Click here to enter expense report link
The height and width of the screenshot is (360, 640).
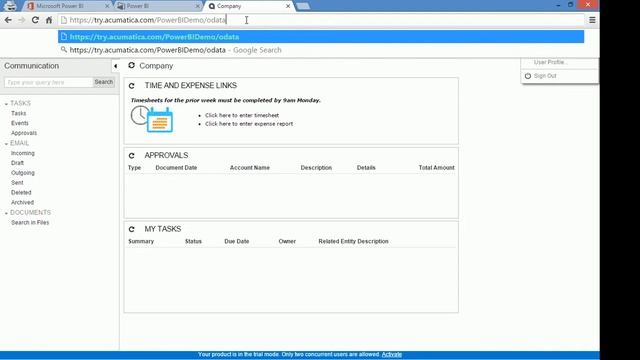[x=249, y=124]
